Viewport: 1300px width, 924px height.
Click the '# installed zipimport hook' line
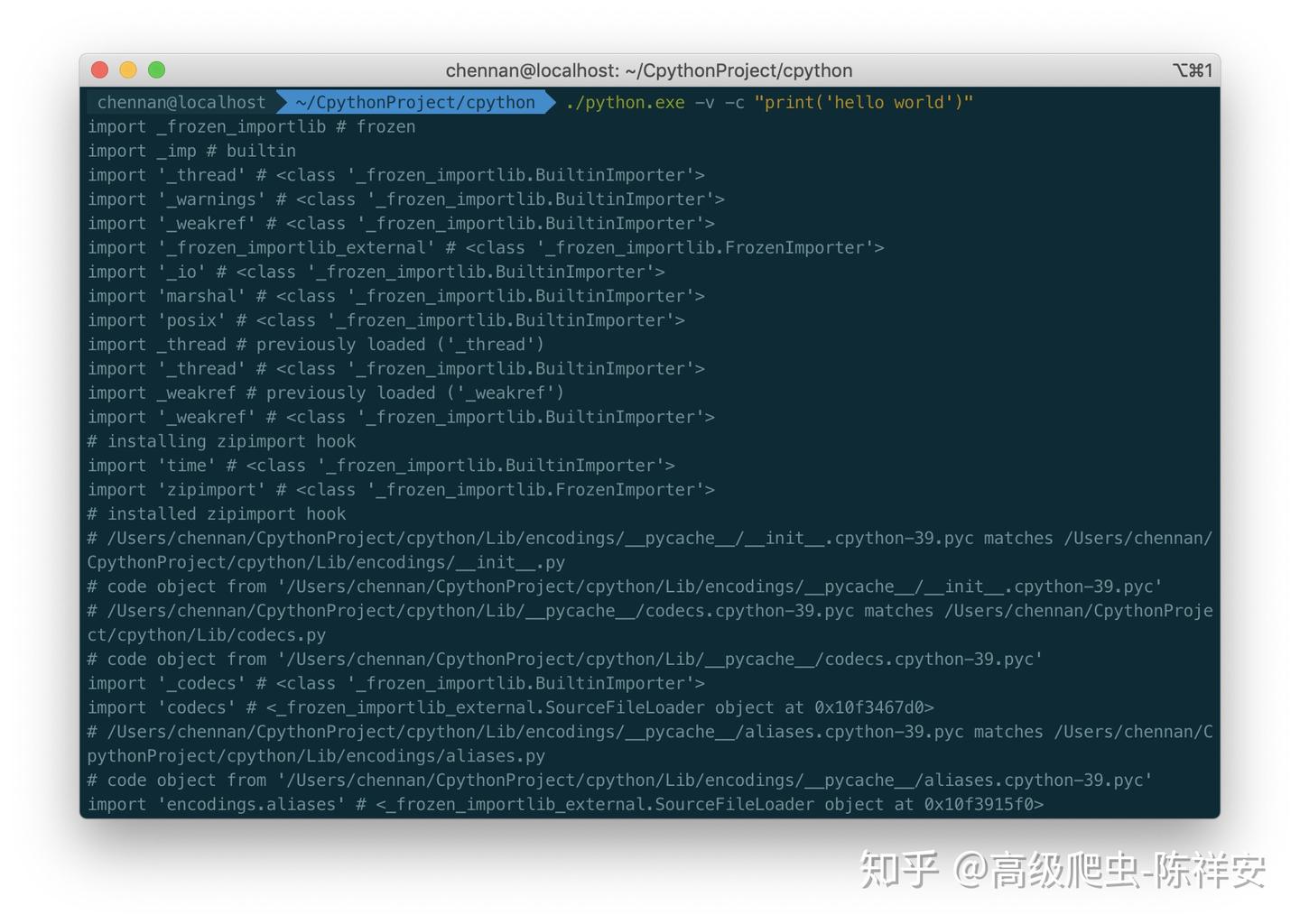(216, 513)
